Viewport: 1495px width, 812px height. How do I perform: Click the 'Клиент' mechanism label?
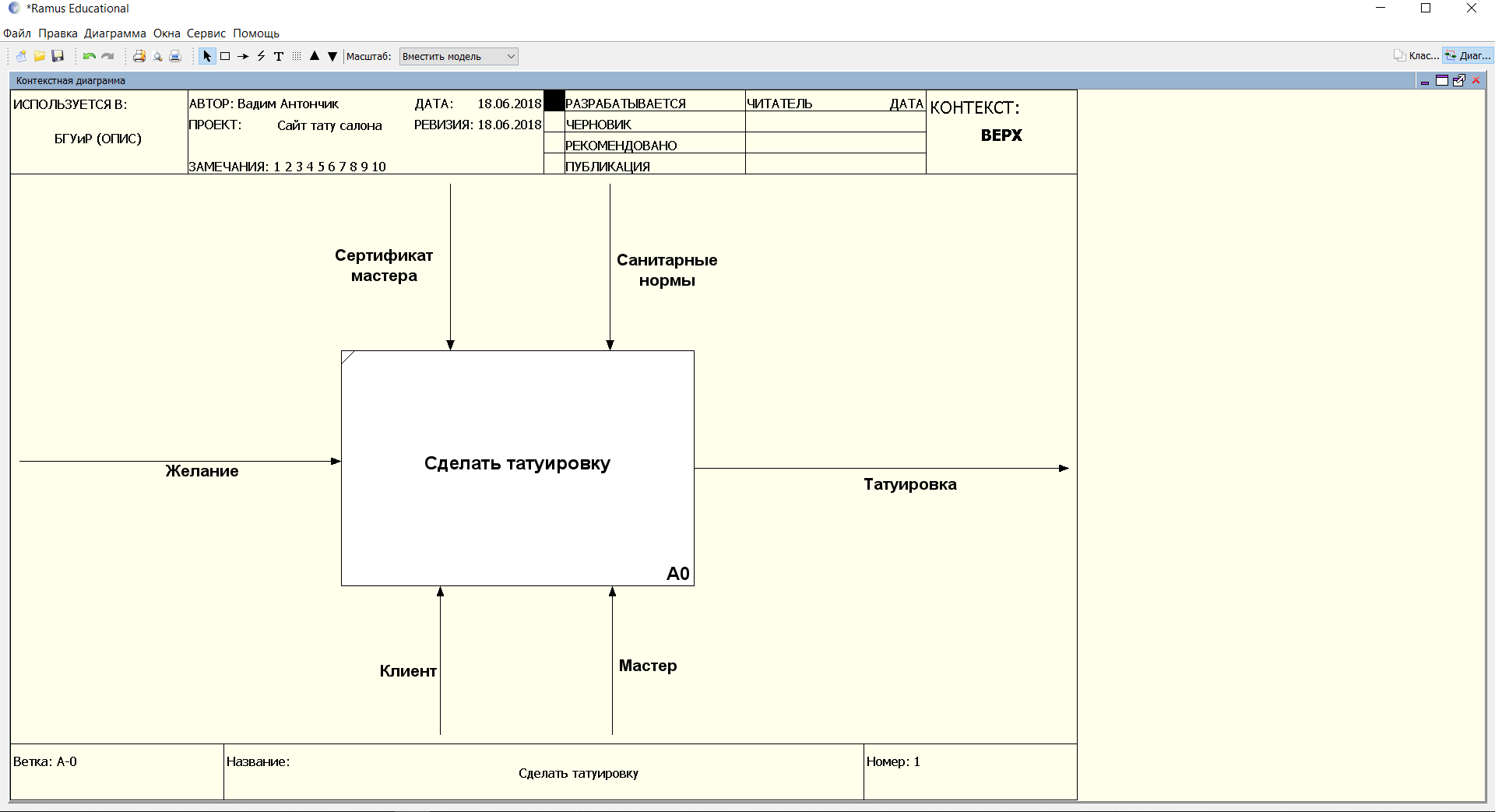[x=408, y=671]
